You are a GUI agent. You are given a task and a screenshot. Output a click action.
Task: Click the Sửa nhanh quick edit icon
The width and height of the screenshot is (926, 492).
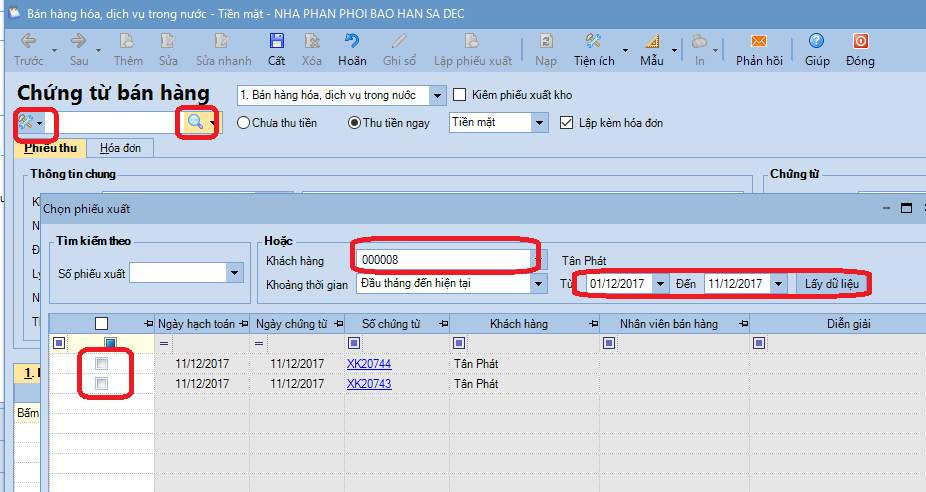(x=222, y=41)
